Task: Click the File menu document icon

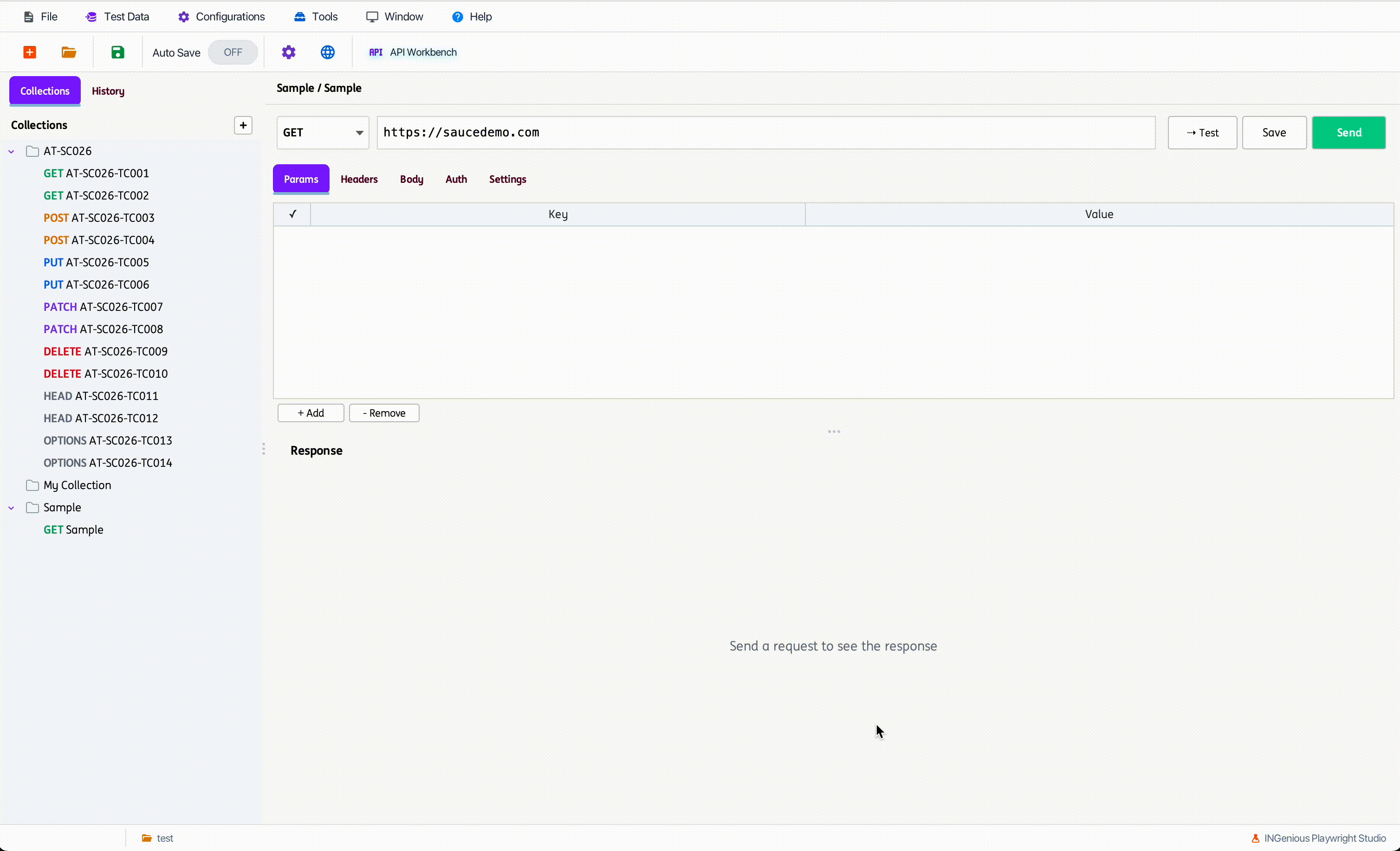Action: point(28,17)
